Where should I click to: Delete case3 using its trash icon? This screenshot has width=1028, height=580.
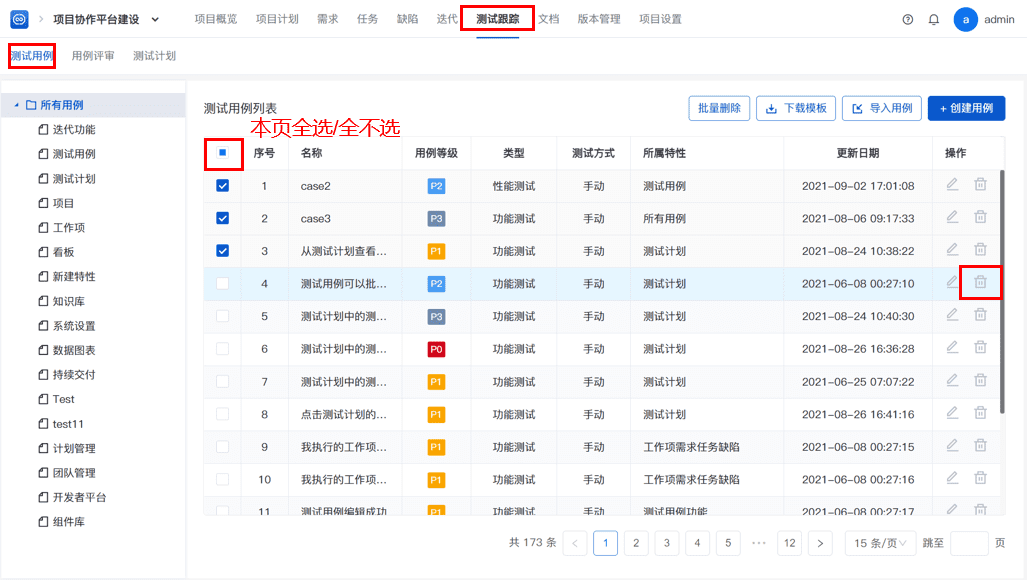click(x=980, y=217)
